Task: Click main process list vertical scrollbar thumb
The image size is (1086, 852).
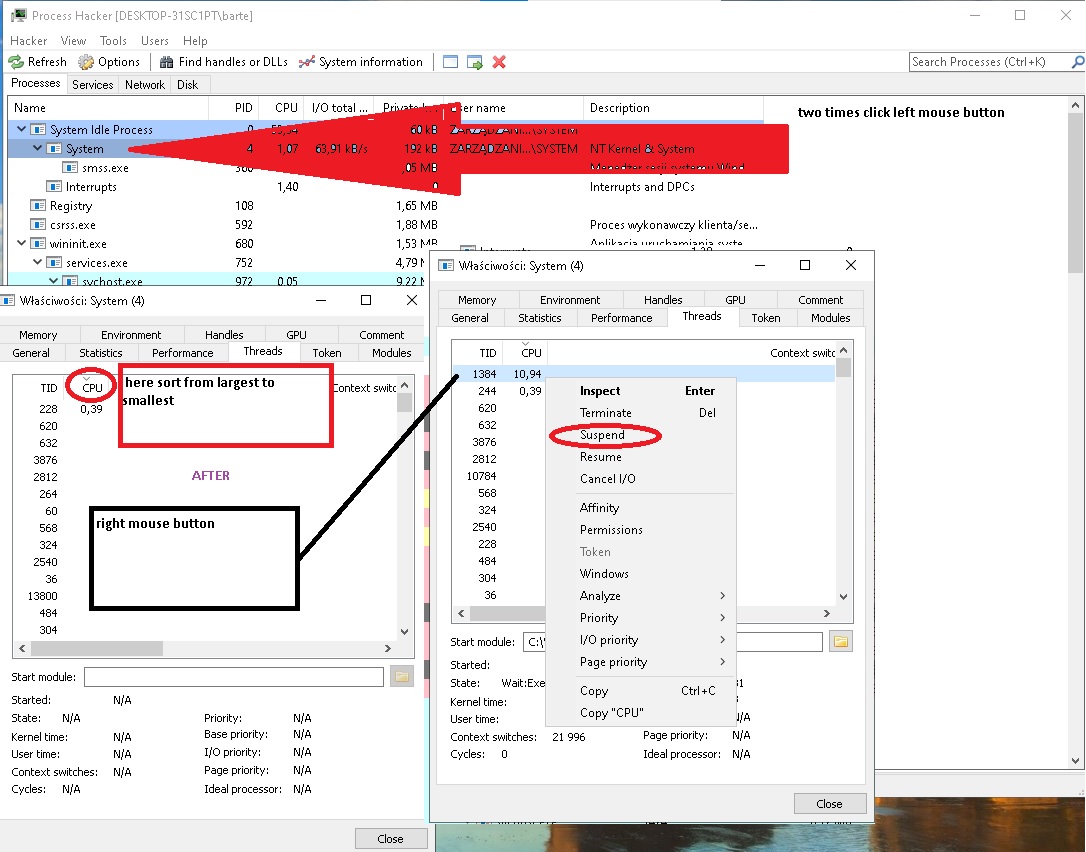Action: point(1075,195)
